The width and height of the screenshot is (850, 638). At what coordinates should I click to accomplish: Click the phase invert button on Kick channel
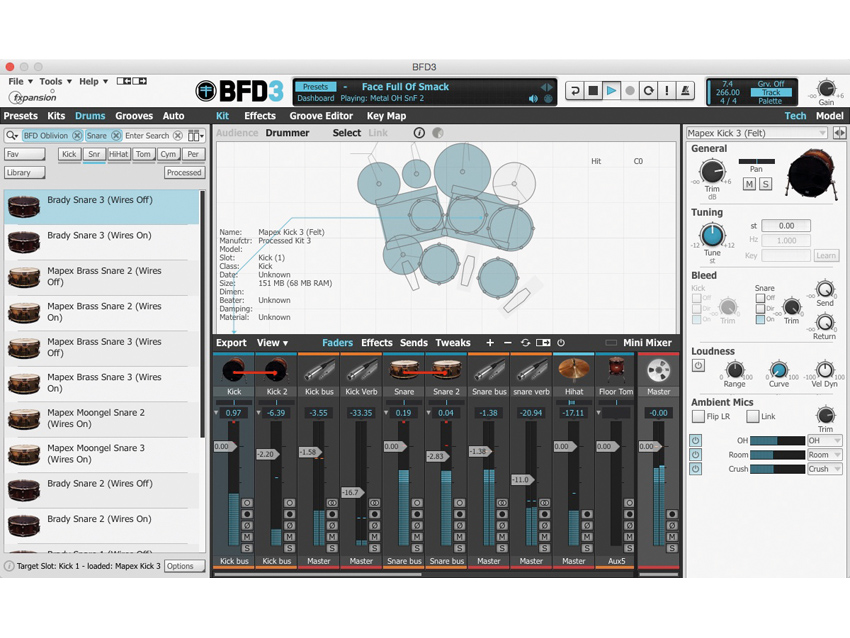pyautogui.click(x=247, y=525)
